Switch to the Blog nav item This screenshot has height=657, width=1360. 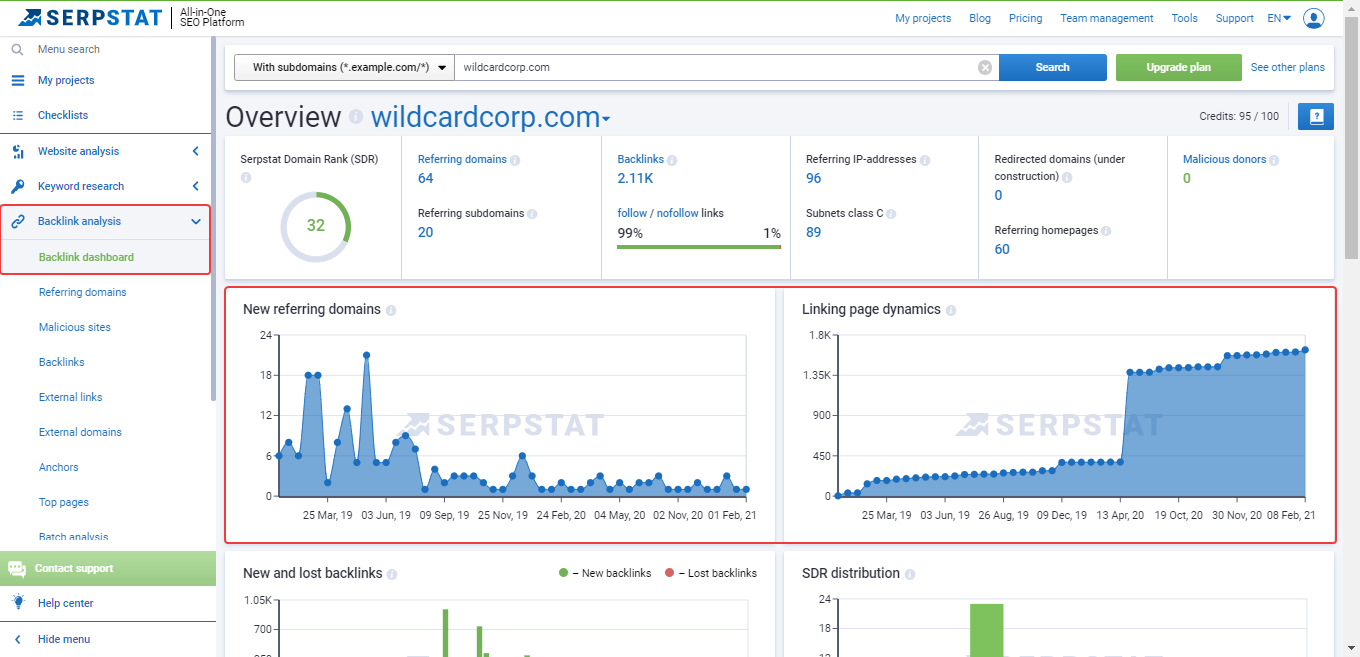pos(979,17)
